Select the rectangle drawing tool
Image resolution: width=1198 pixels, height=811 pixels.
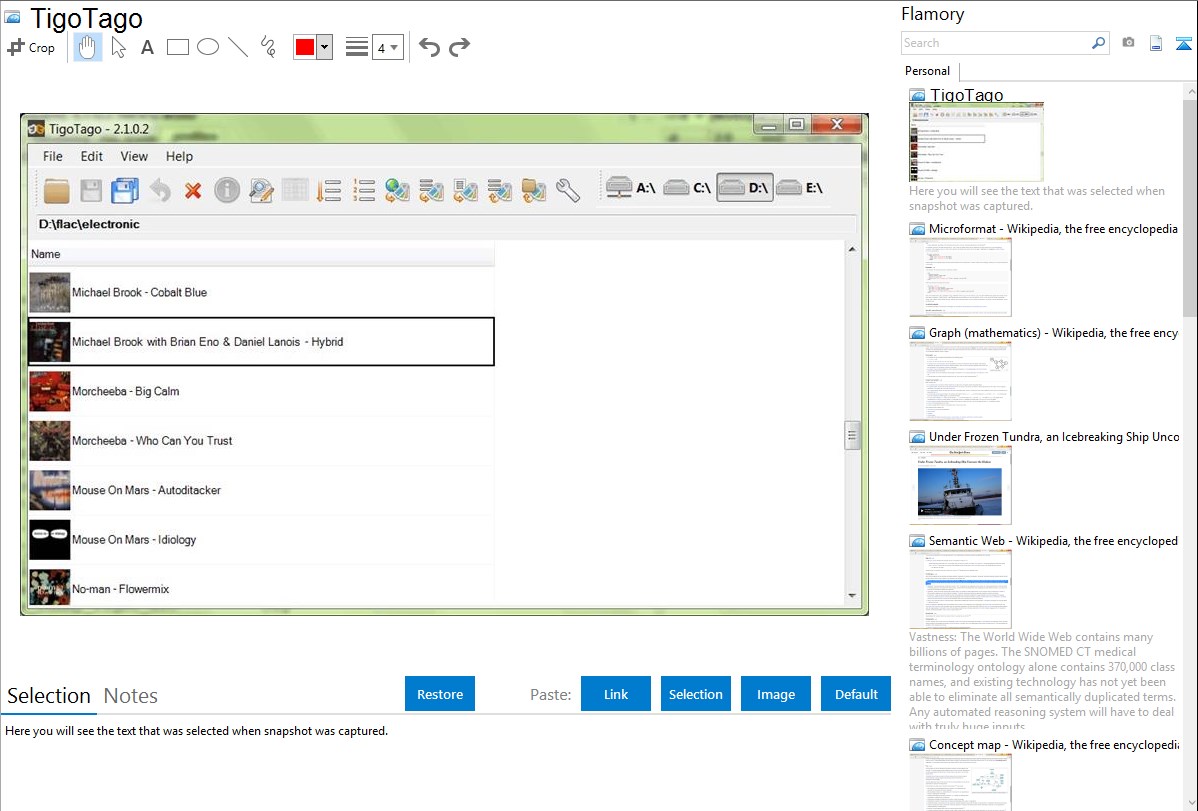tap(177, 47)
